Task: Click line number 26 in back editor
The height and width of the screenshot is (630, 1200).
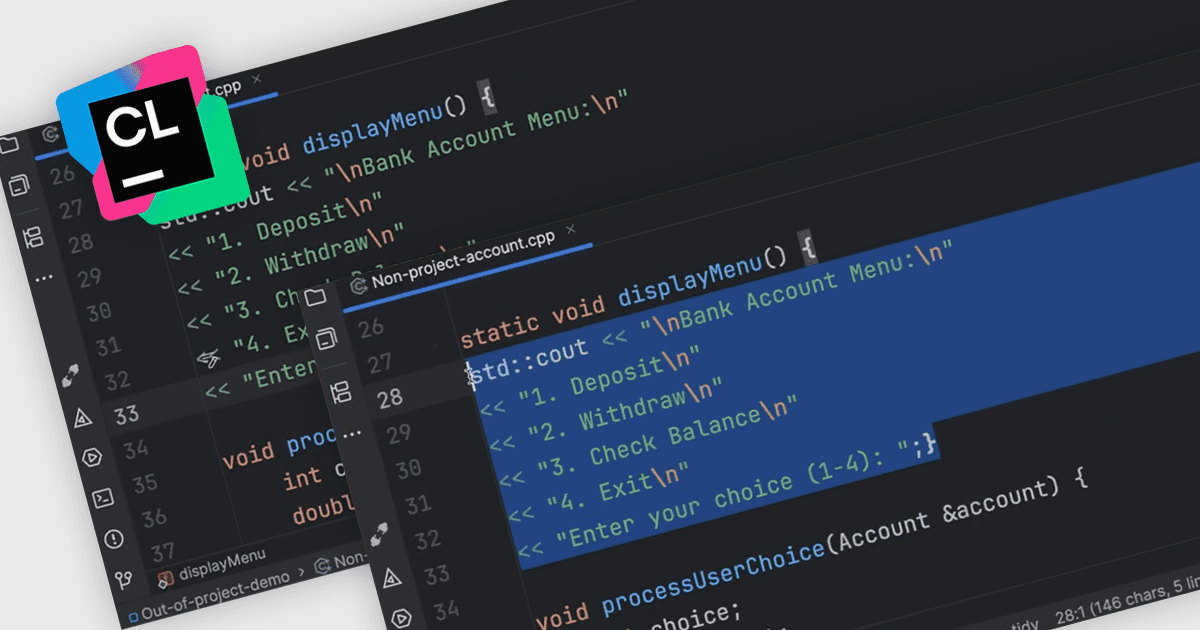Action: [62, 176]
